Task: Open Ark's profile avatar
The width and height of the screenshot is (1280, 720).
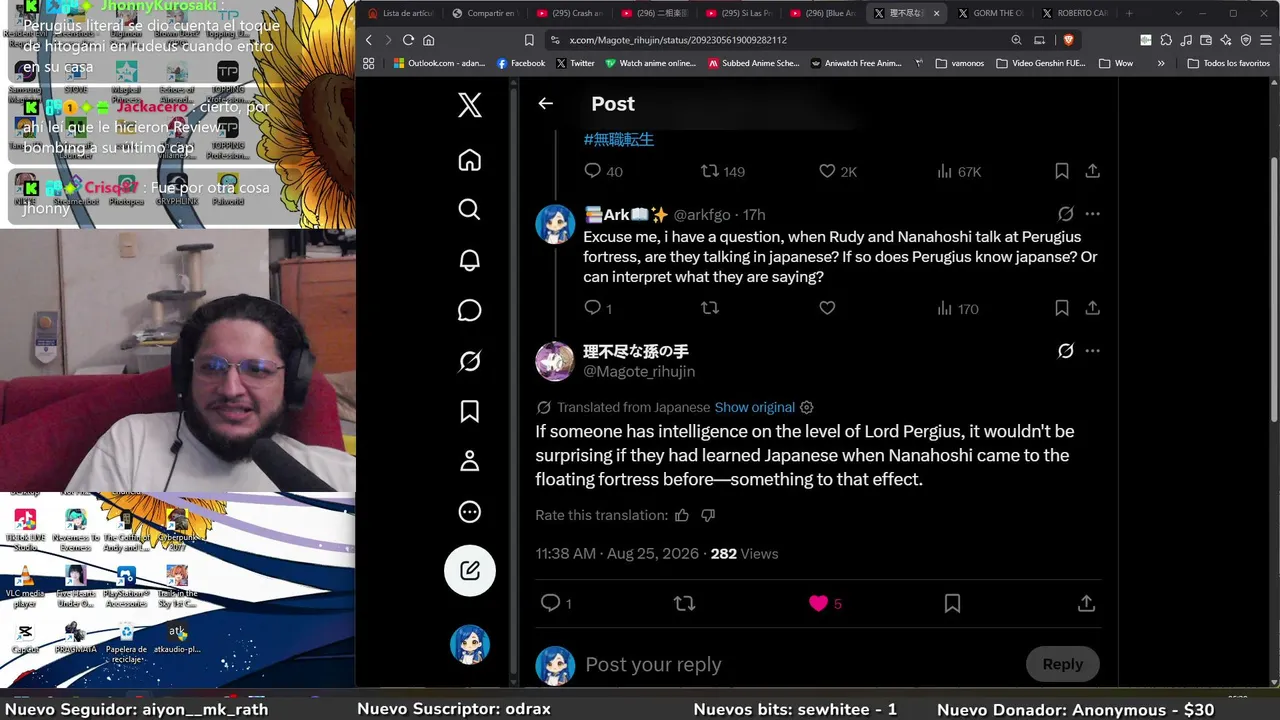Action: (555, 224)
